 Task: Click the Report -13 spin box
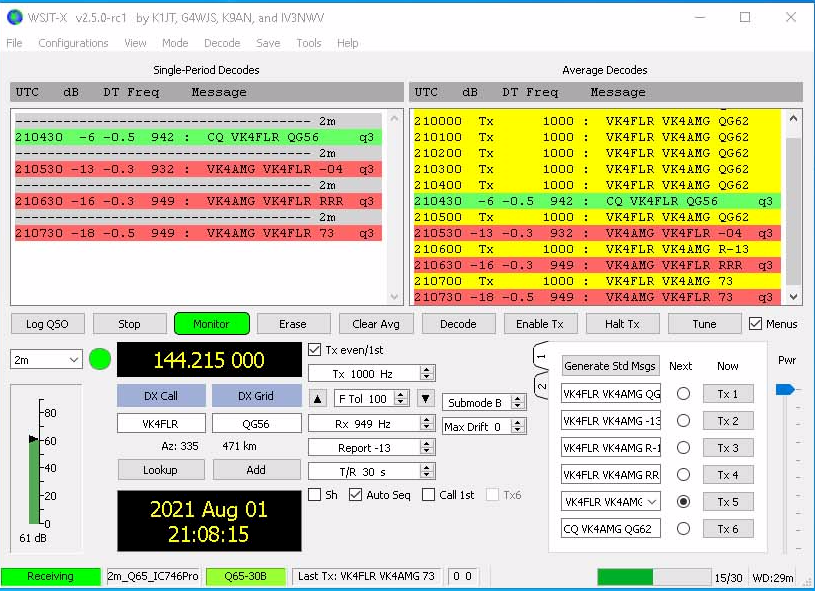tap(372, 448)
